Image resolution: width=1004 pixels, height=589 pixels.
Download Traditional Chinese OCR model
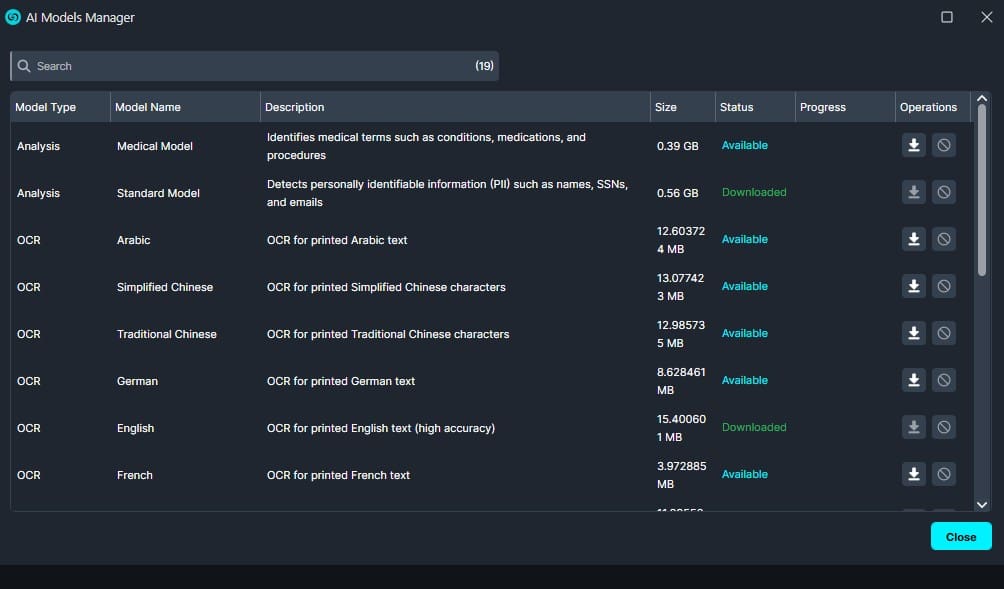tap(913, 333)
